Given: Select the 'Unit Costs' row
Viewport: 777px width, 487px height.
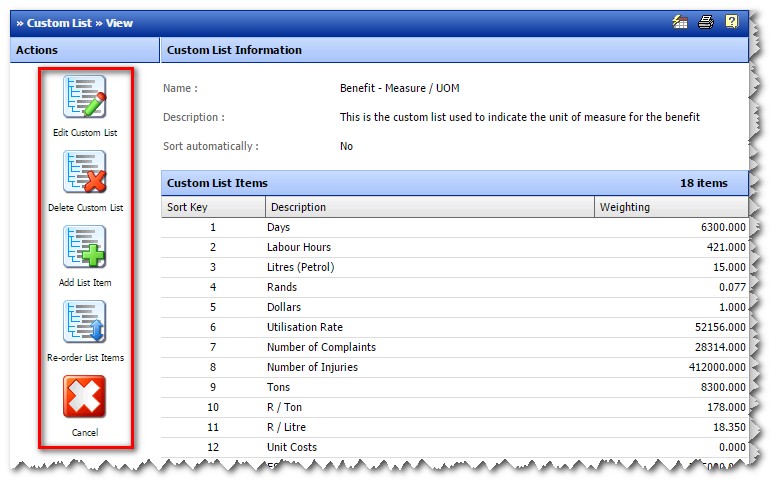Looking at the screenshot, I should click(454, 447).
